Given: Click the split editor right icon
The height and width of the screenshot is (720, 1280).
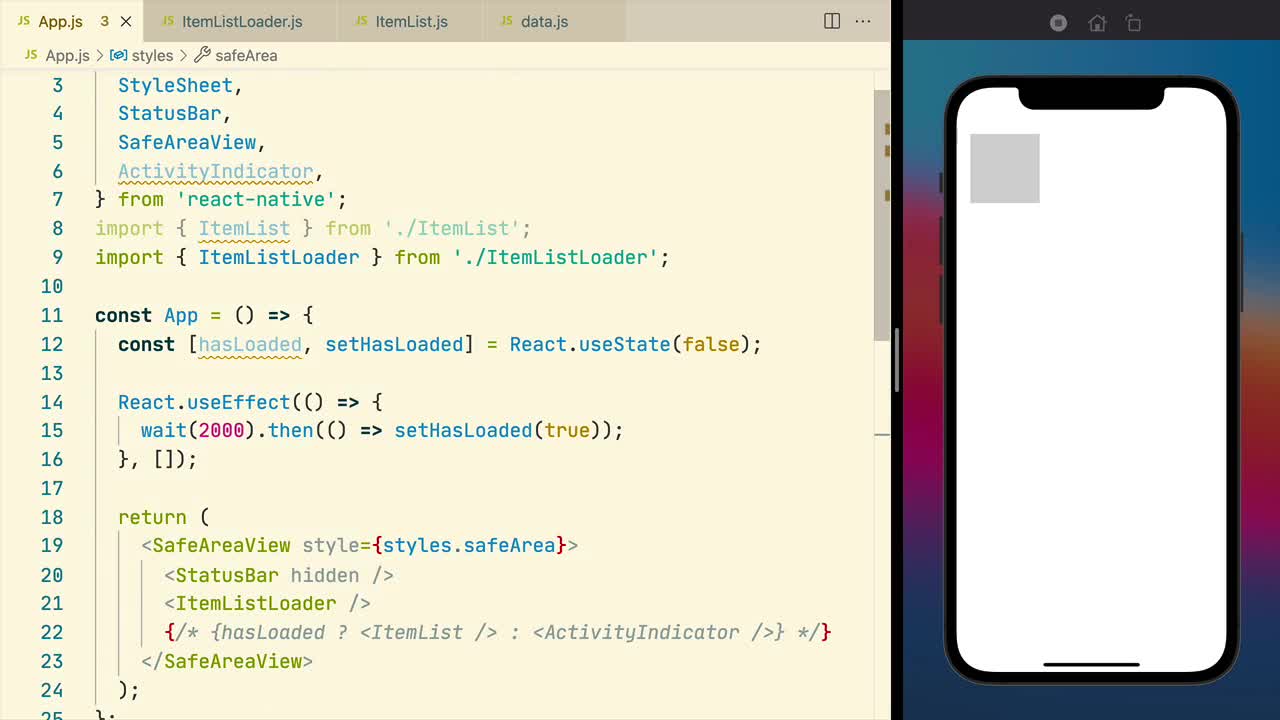Looking at the screenshot, I should 831,21.
